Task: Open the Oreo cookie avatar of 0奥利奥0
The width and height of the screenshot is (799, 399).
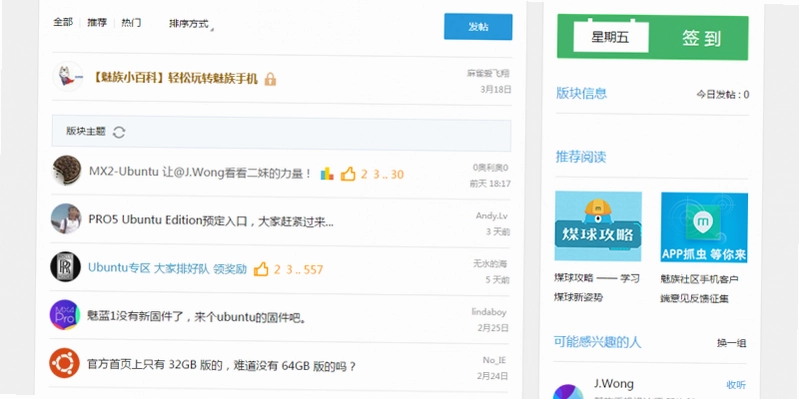Action: [67, 170]
